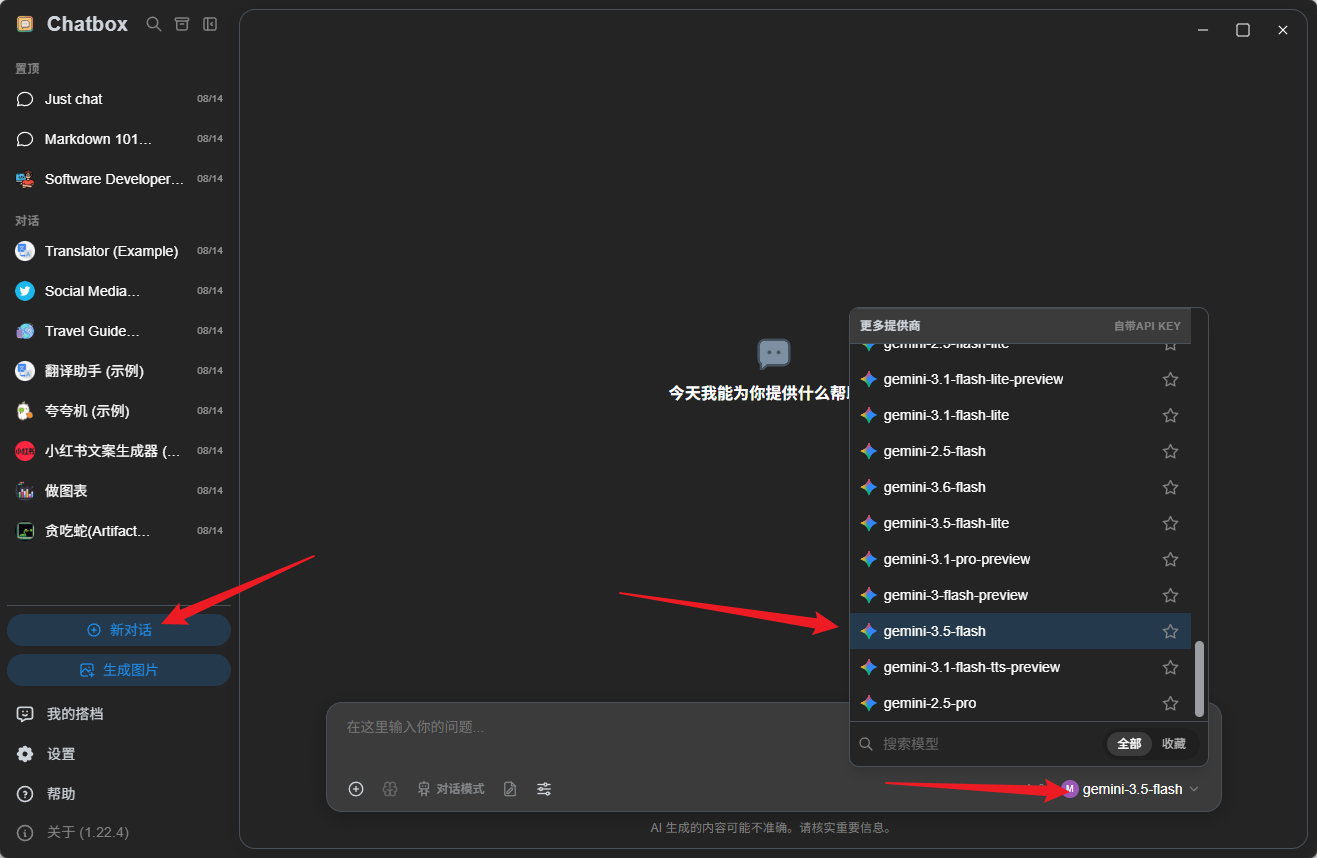Screen dimensions: 1317x858
Task: Open the 对话模式 conversation mode button
Action: [x=450, y=789]
